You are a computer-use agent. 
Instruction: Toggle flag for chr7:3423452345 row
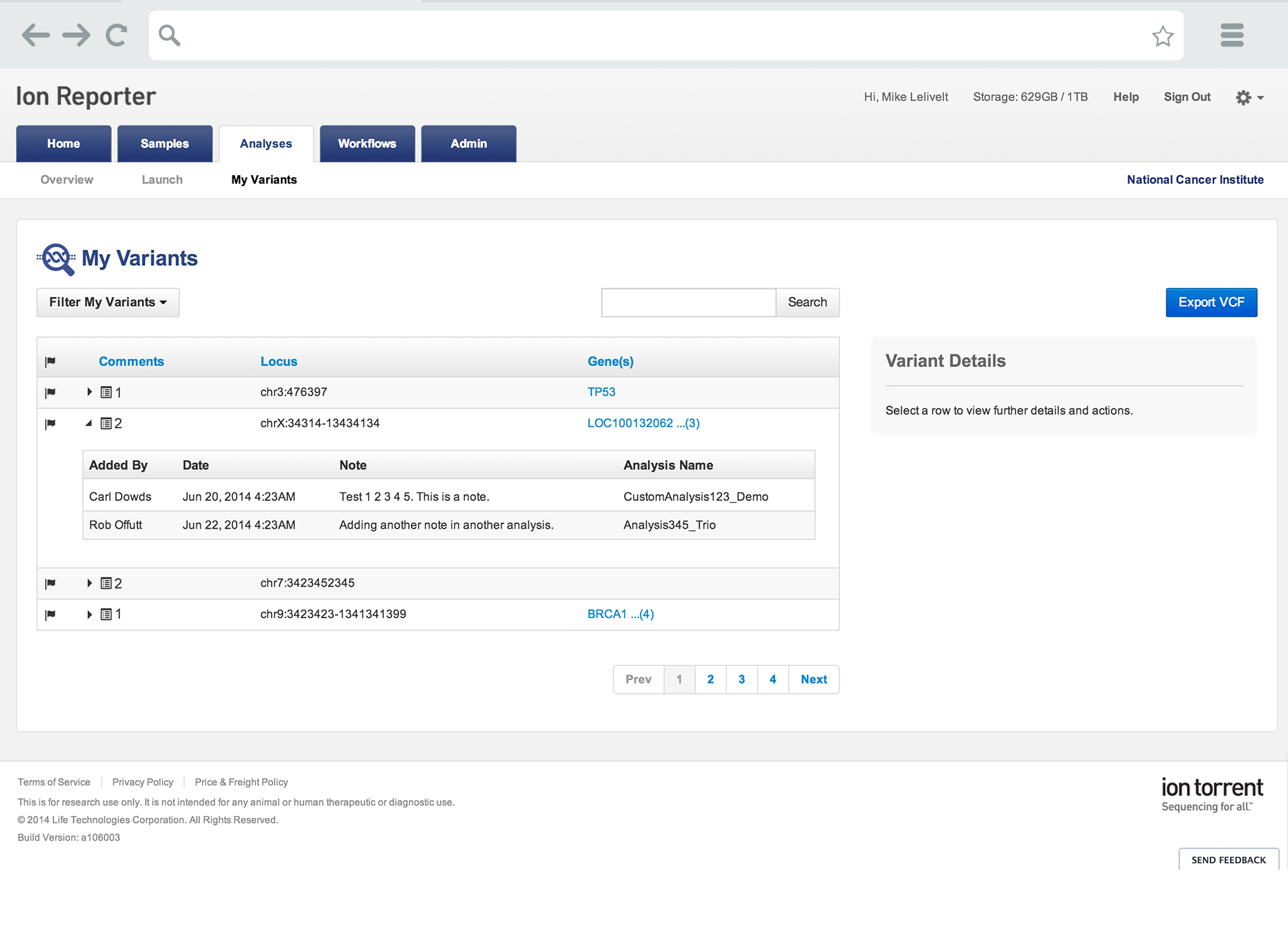[x=50, y=584]
